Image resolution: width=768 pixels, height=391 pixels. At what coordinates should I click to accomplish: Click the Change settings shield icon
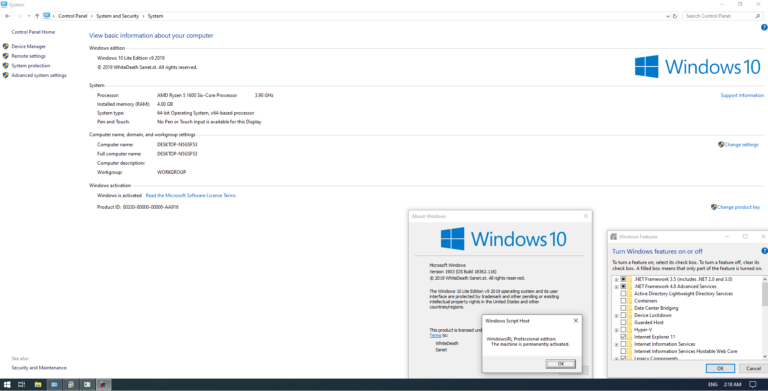tap(720, 145)
